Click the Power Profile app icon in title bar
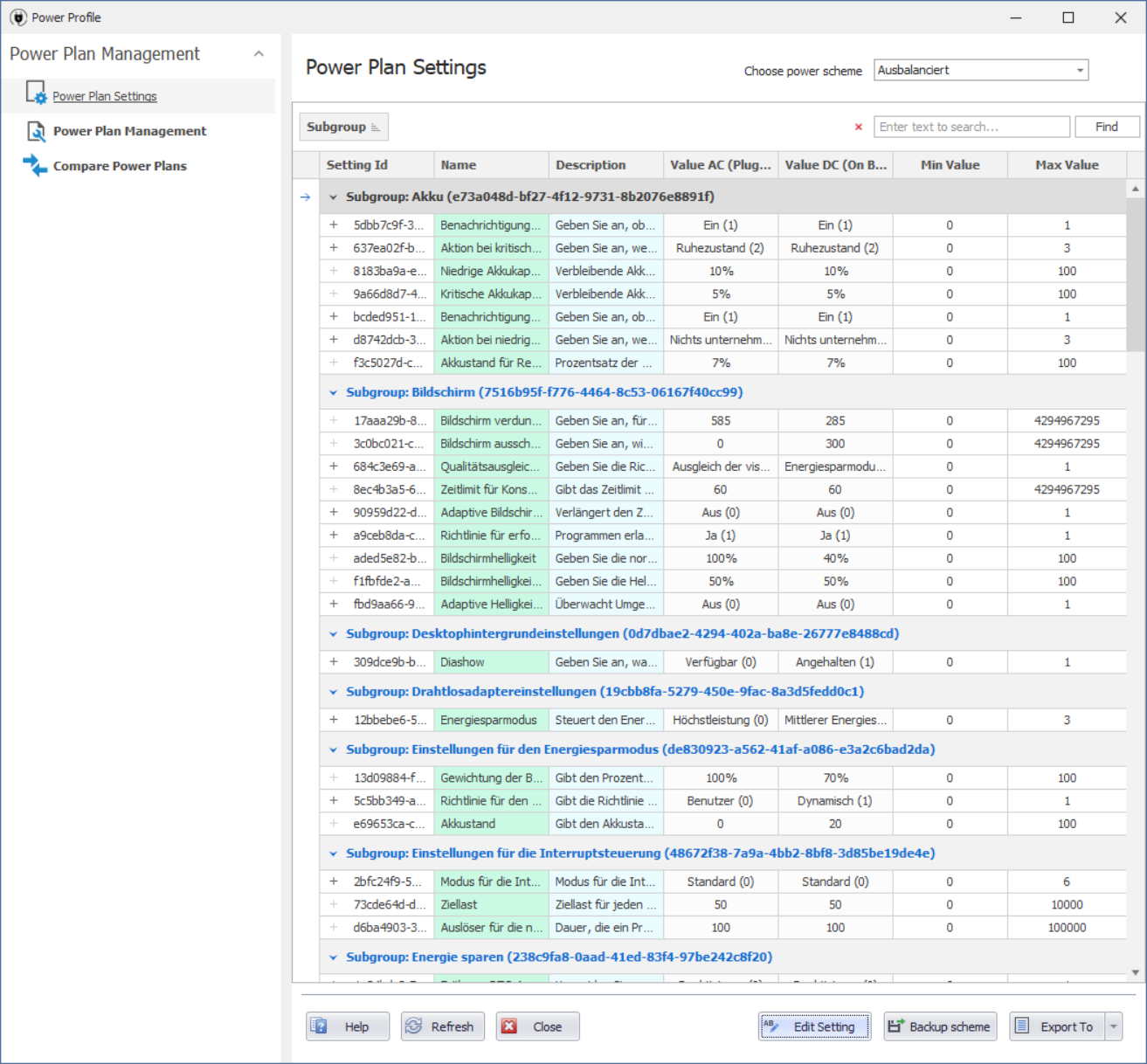This screenshot has height=1064, width=1147. tap(18, 17)
